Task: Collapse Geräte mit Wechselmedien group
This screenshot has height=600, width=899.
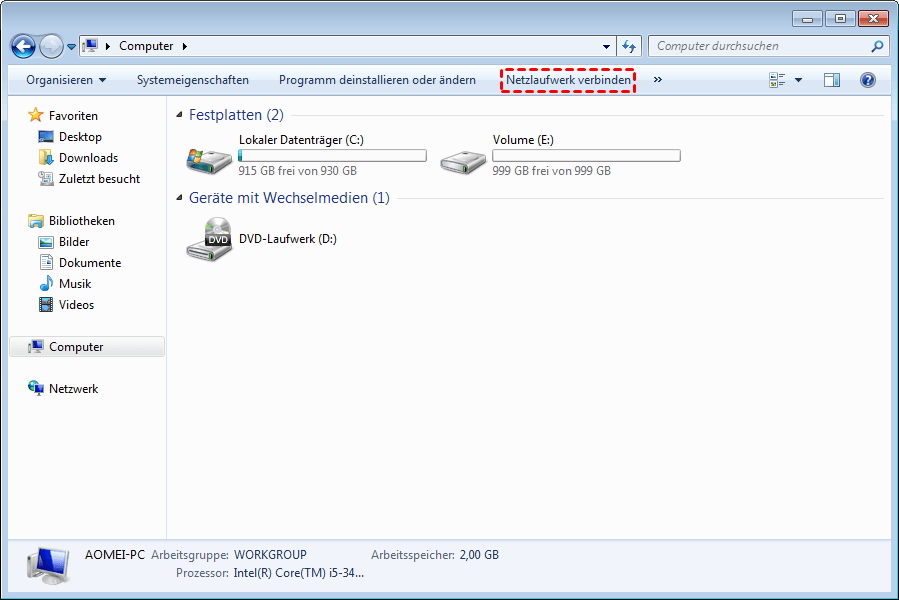Action: 180,198
